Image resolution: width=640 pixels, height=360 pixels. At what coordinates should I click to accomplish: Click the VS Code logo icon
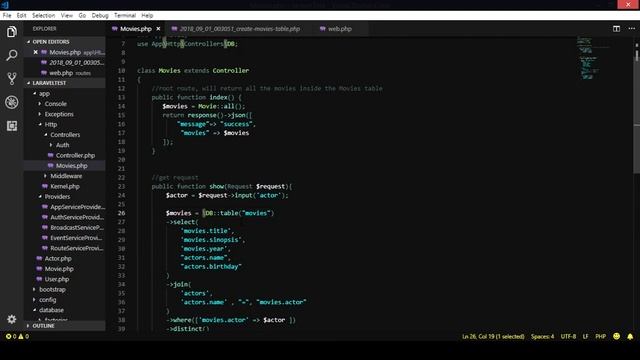(x=5, y=5)
